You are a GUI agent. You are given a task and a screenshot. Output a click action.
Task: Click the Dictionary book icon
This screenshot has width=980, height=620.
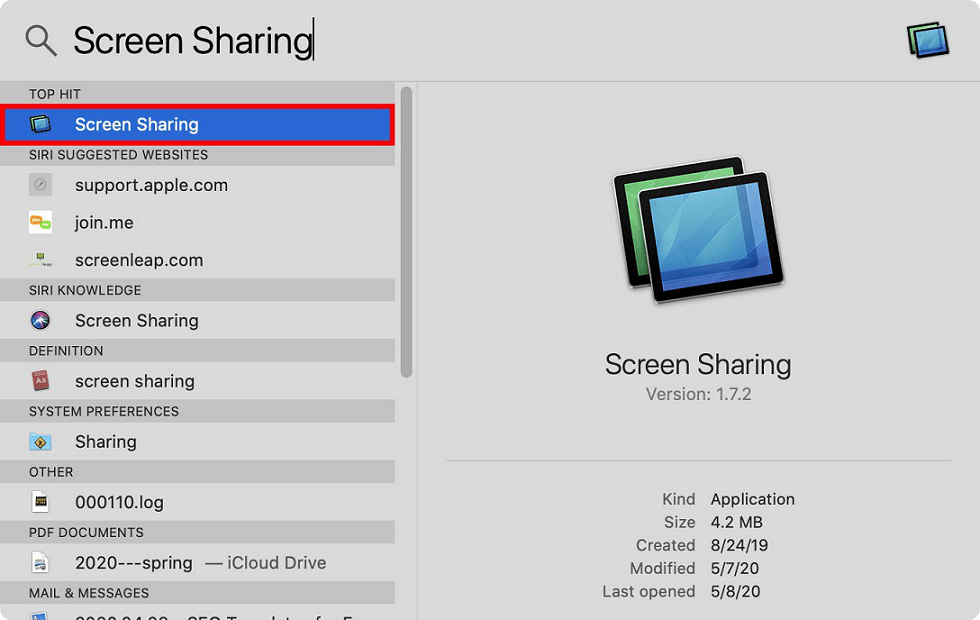[40, 381]
